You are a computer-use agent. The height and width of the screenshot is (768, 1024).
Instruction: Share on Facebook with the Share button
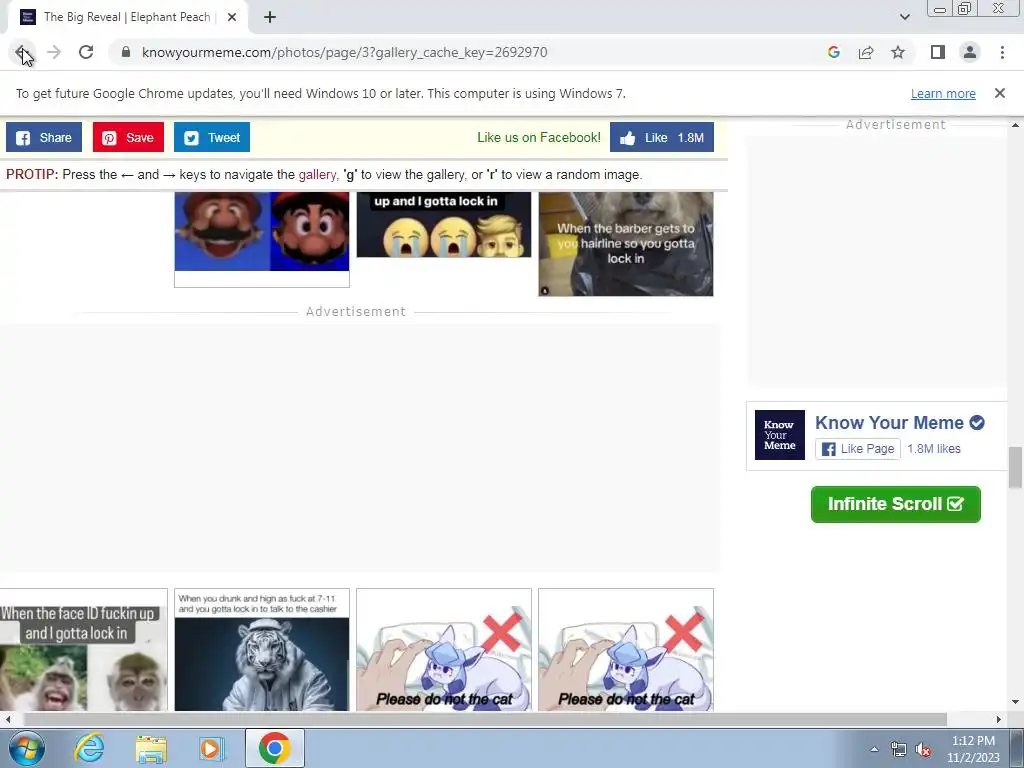(44, 137)
